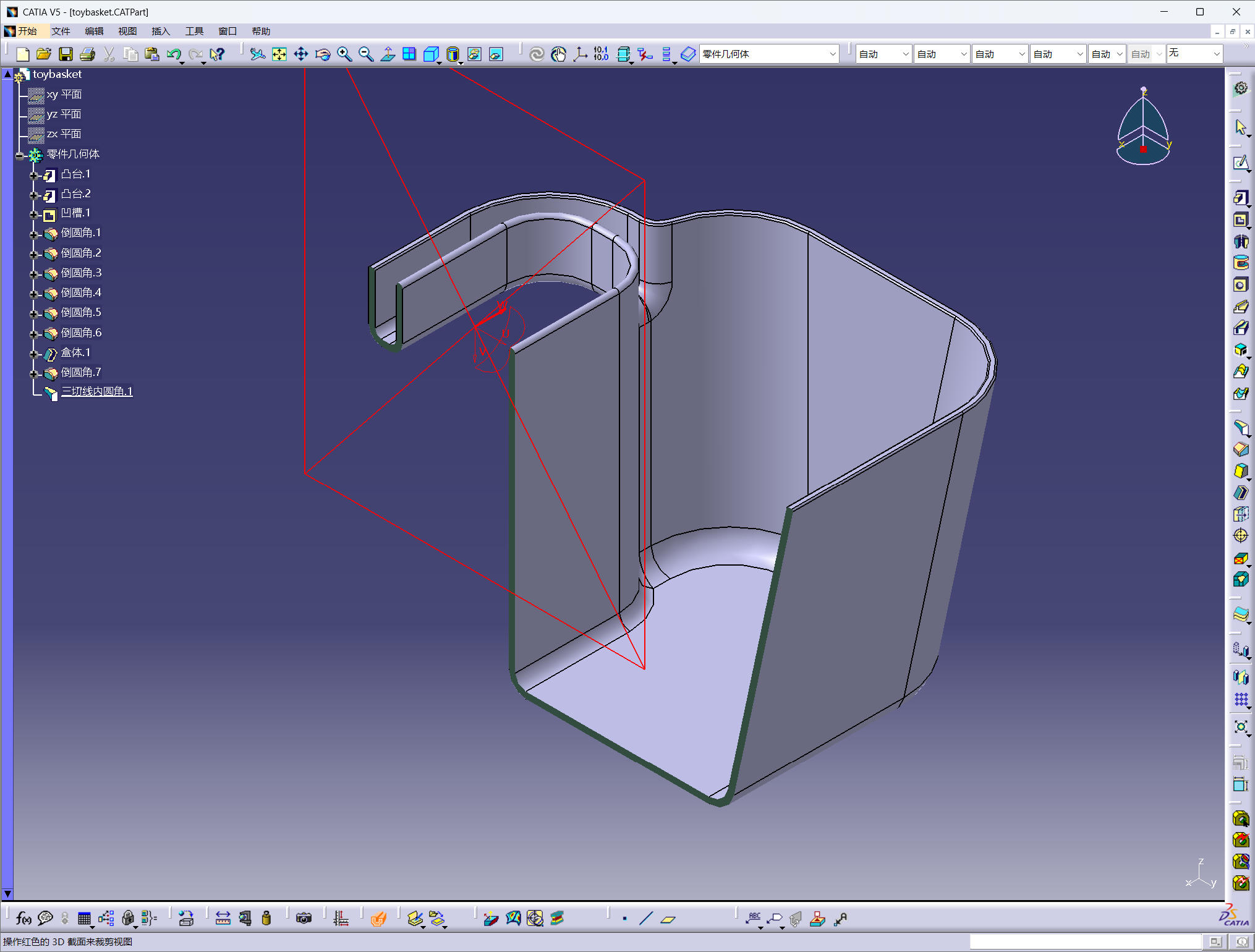Select 三切线内圆角.1 in the tree
This screenshot has width=1255, height=952.
pos(97,391)
